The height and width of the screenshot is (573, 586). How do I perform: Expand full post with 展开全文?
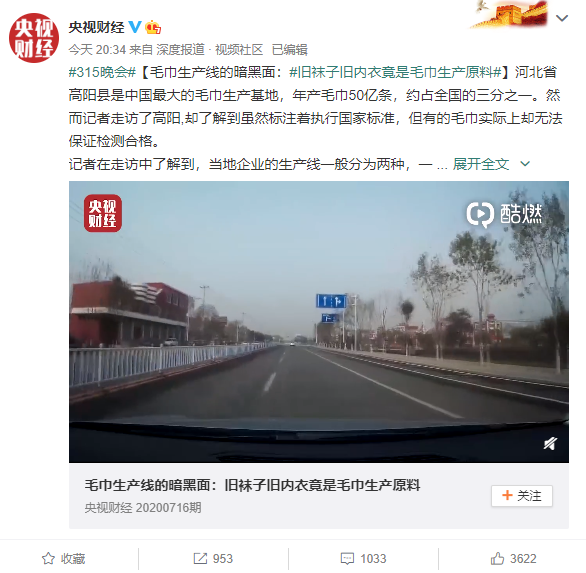(481, 164)
